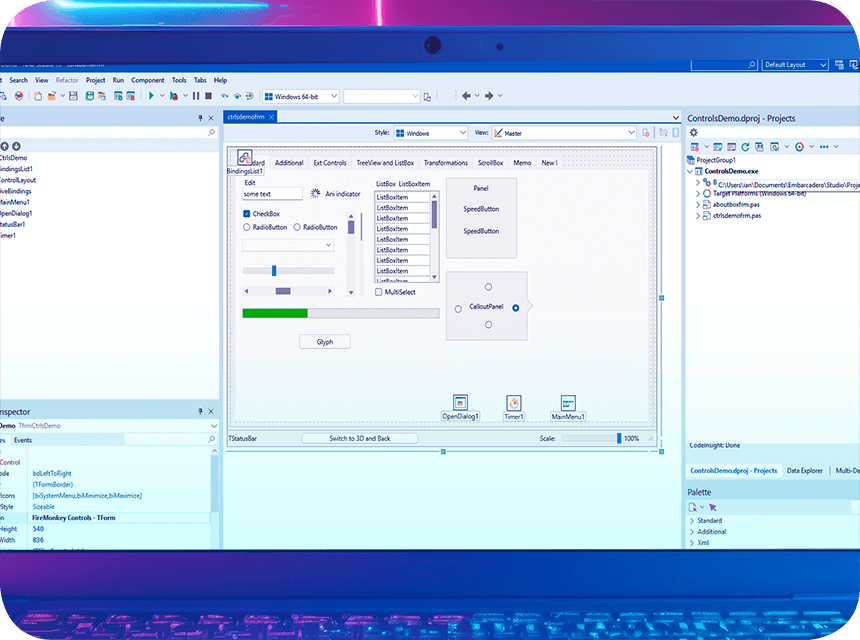Click the ListBox vertical scrollbar
The width and height of the screenshot is (860, 640).
(434, 236)
